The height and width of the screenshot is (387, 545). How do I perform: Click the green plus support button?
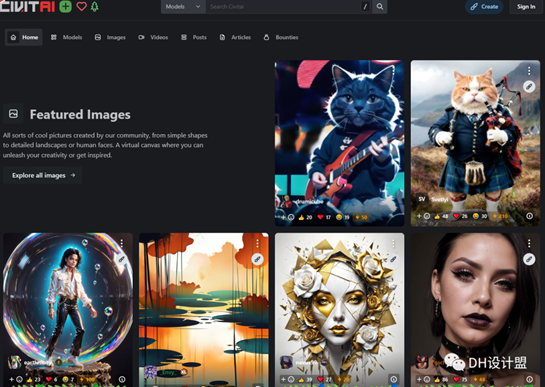(65, 6)
